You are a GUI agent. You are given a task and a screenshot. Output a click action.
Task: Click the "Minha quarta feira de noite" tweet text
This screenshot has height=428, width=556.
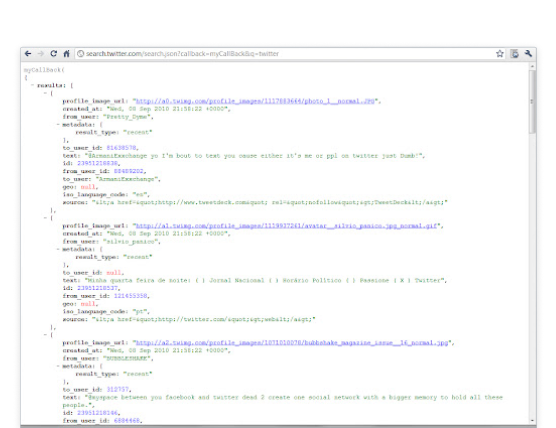(x=265, y=280)
